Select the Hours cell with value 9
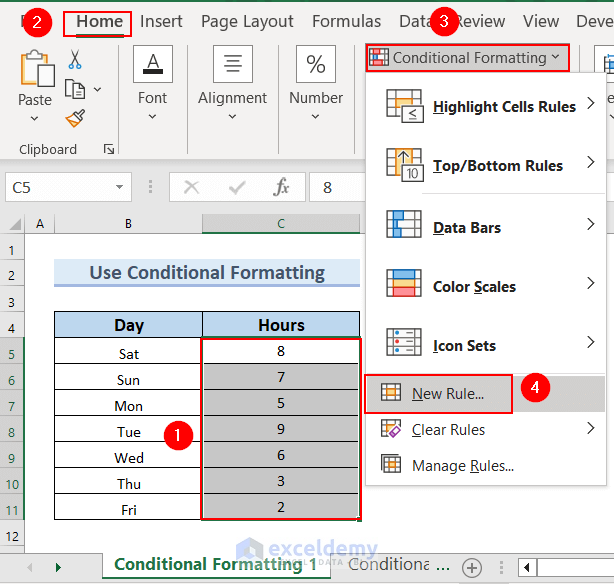This screenshot has width=614, height=584. point(281,429)
